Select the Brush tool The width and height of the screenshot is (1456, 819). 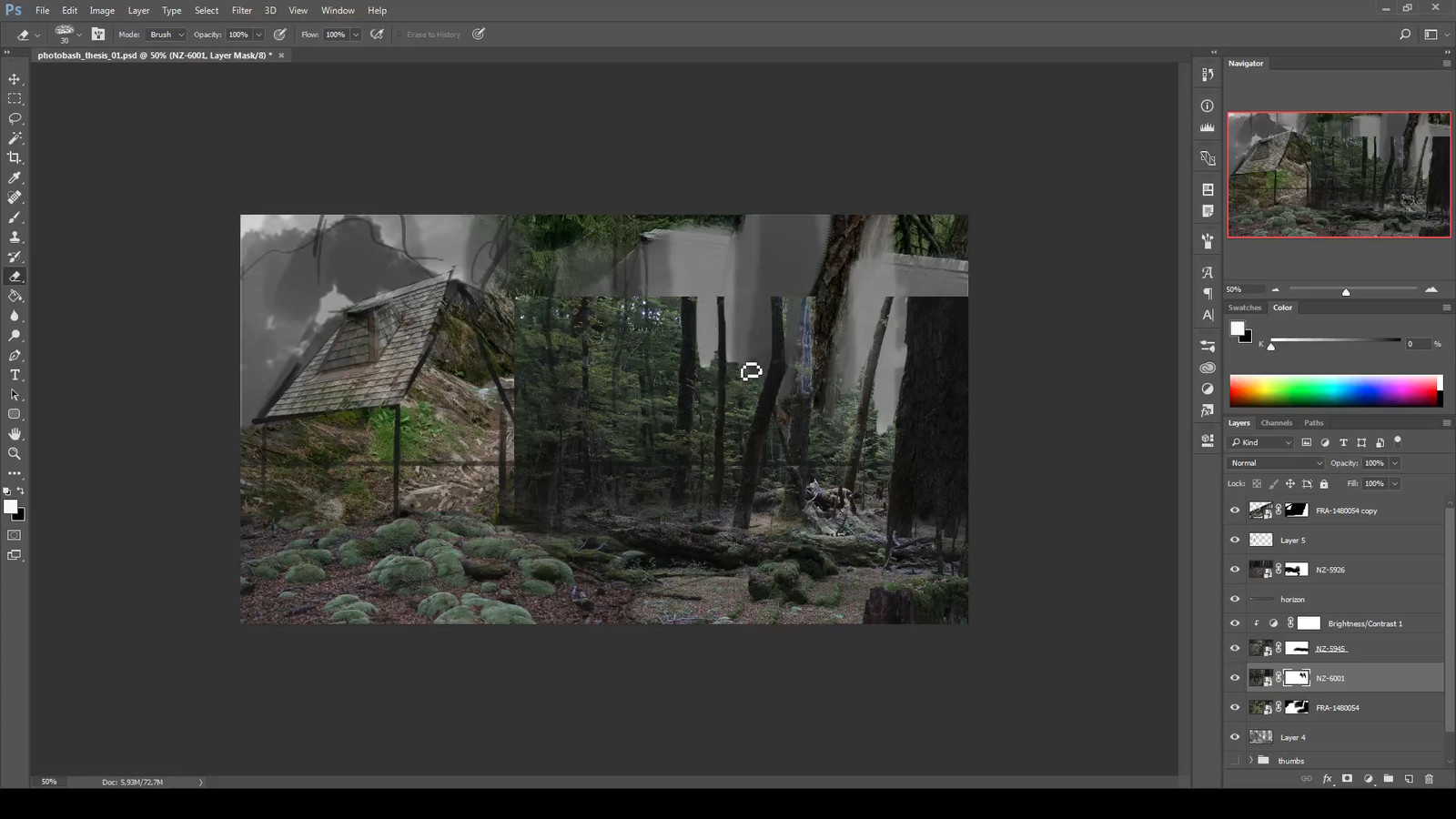click(x=15, y=217)
